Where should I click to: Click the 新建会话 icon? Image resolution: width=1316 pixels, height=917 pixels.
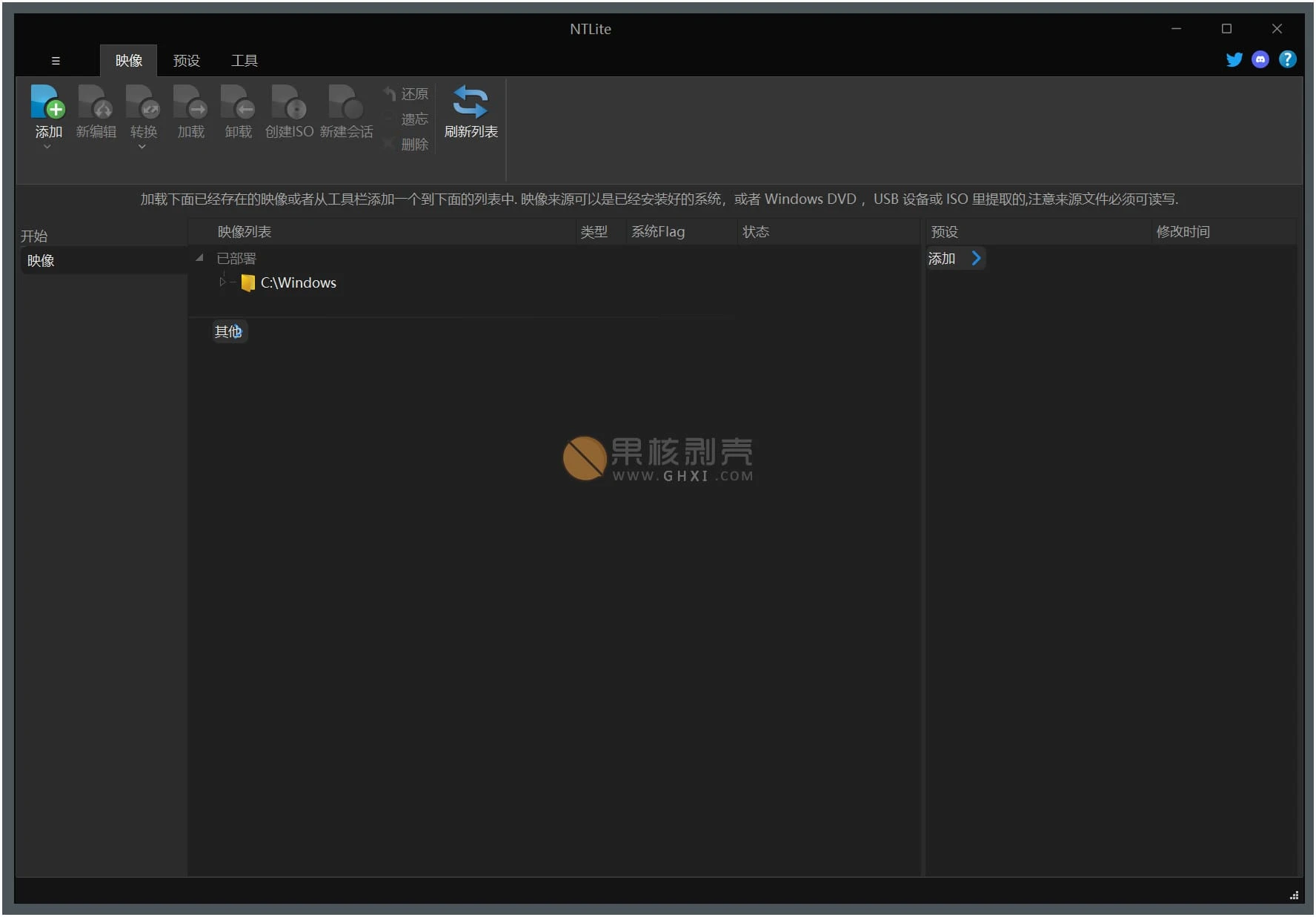coord(346,102)
